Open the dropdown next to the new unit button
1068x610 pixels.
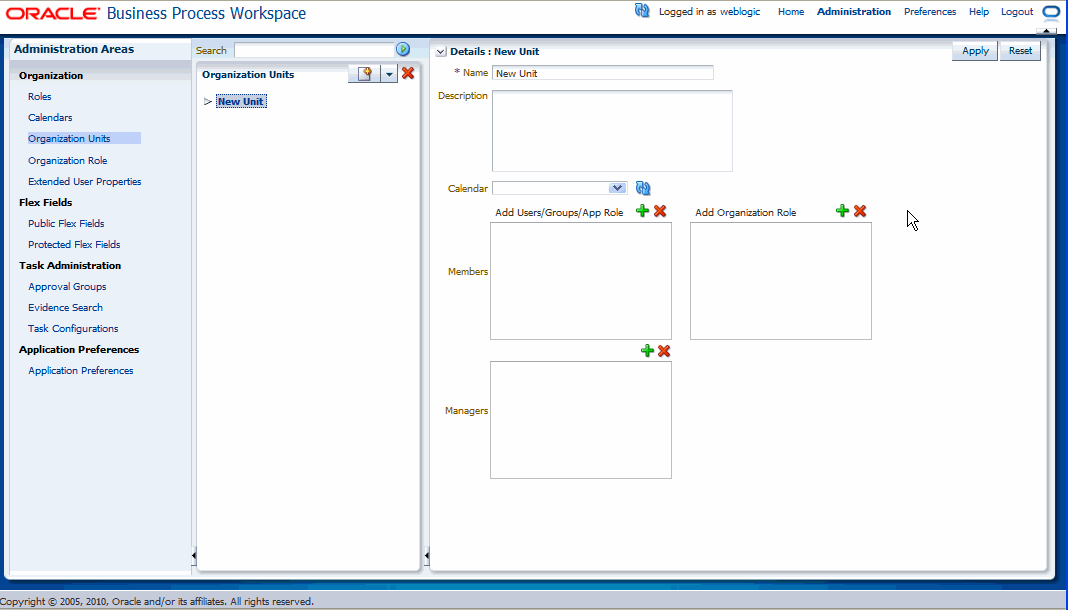(x=389, y=74)
